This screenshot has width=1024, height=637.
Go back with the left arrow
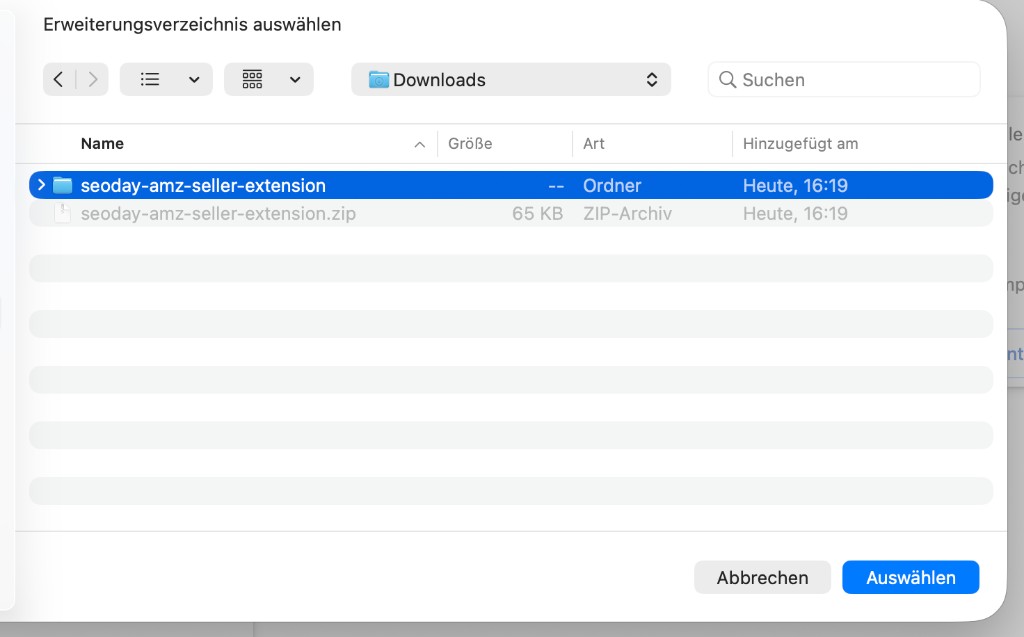59,80
